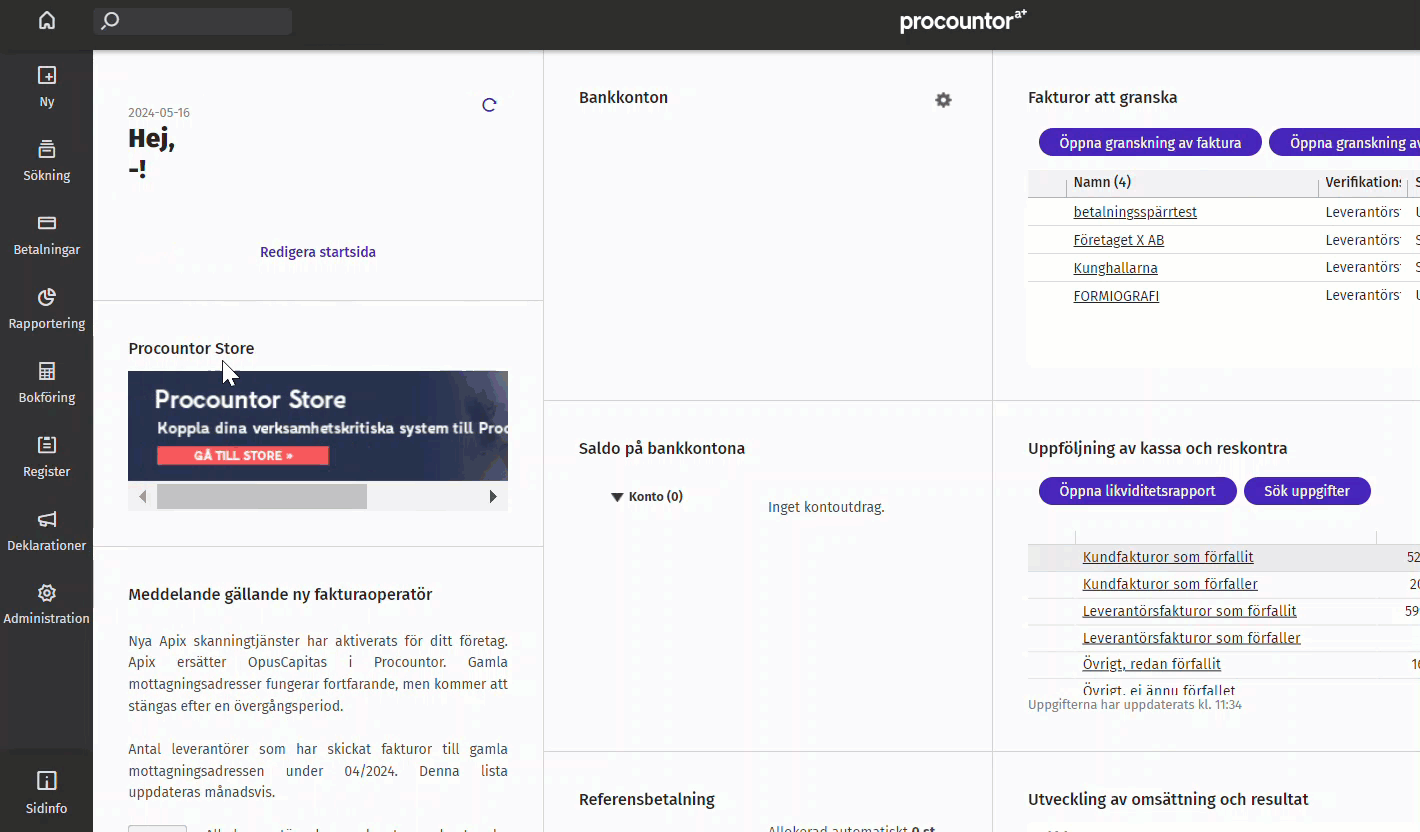Open the Administration sidebar menu
1420x832 pixels.
coord(47,604)
